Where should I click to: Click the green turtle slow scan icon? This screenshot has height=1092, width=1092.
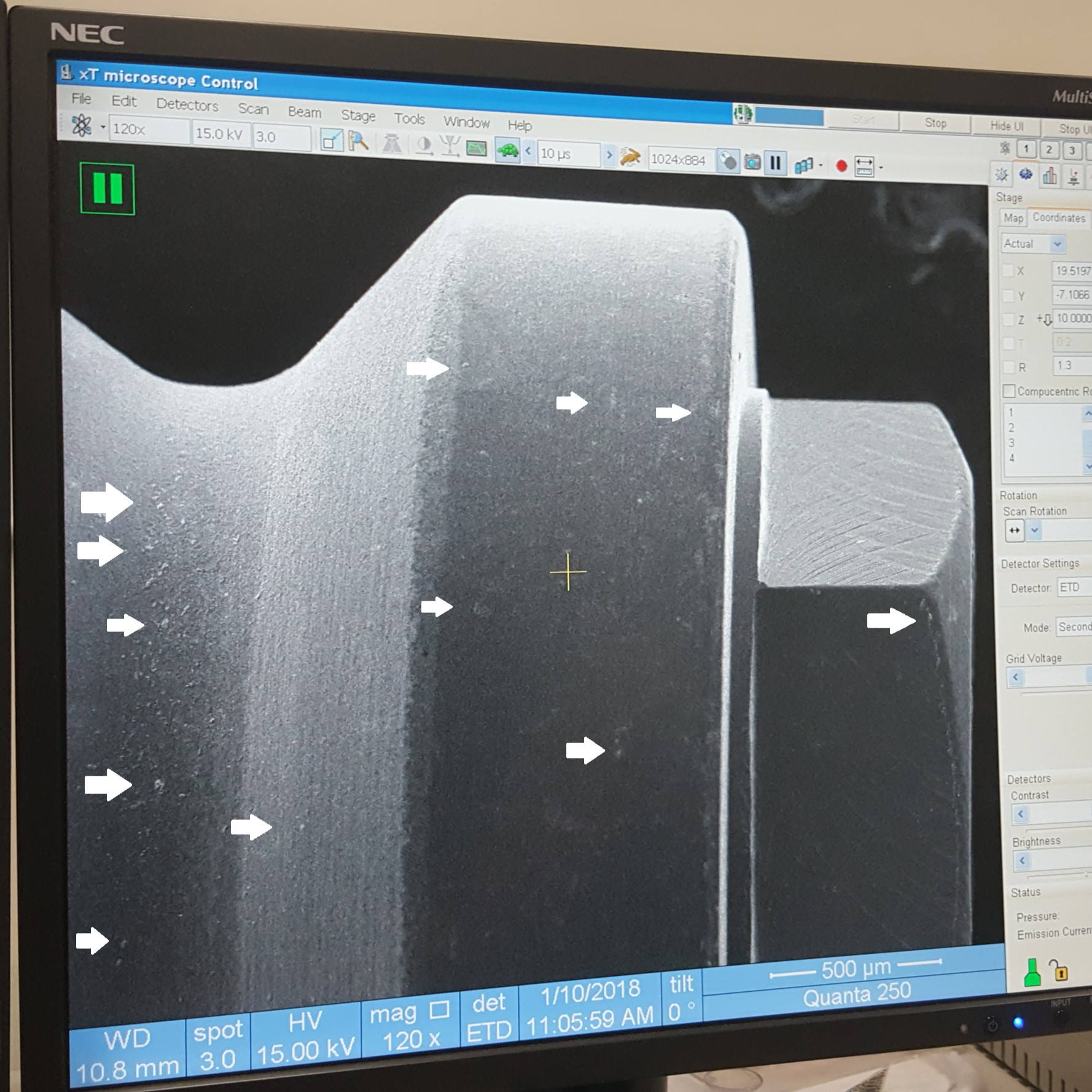507,151
